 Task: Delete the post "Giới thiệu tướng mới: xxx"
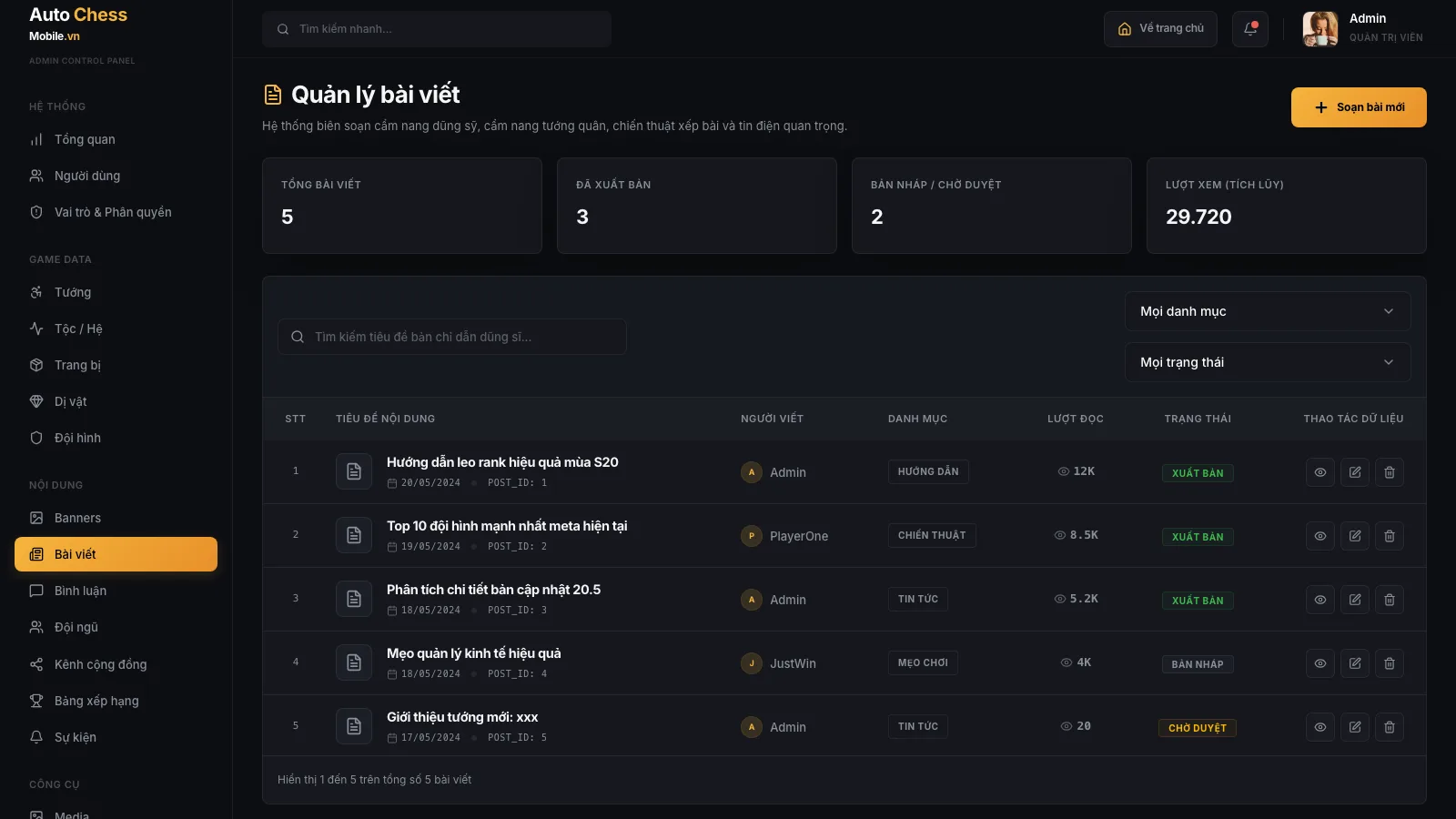pos(1390,727)
